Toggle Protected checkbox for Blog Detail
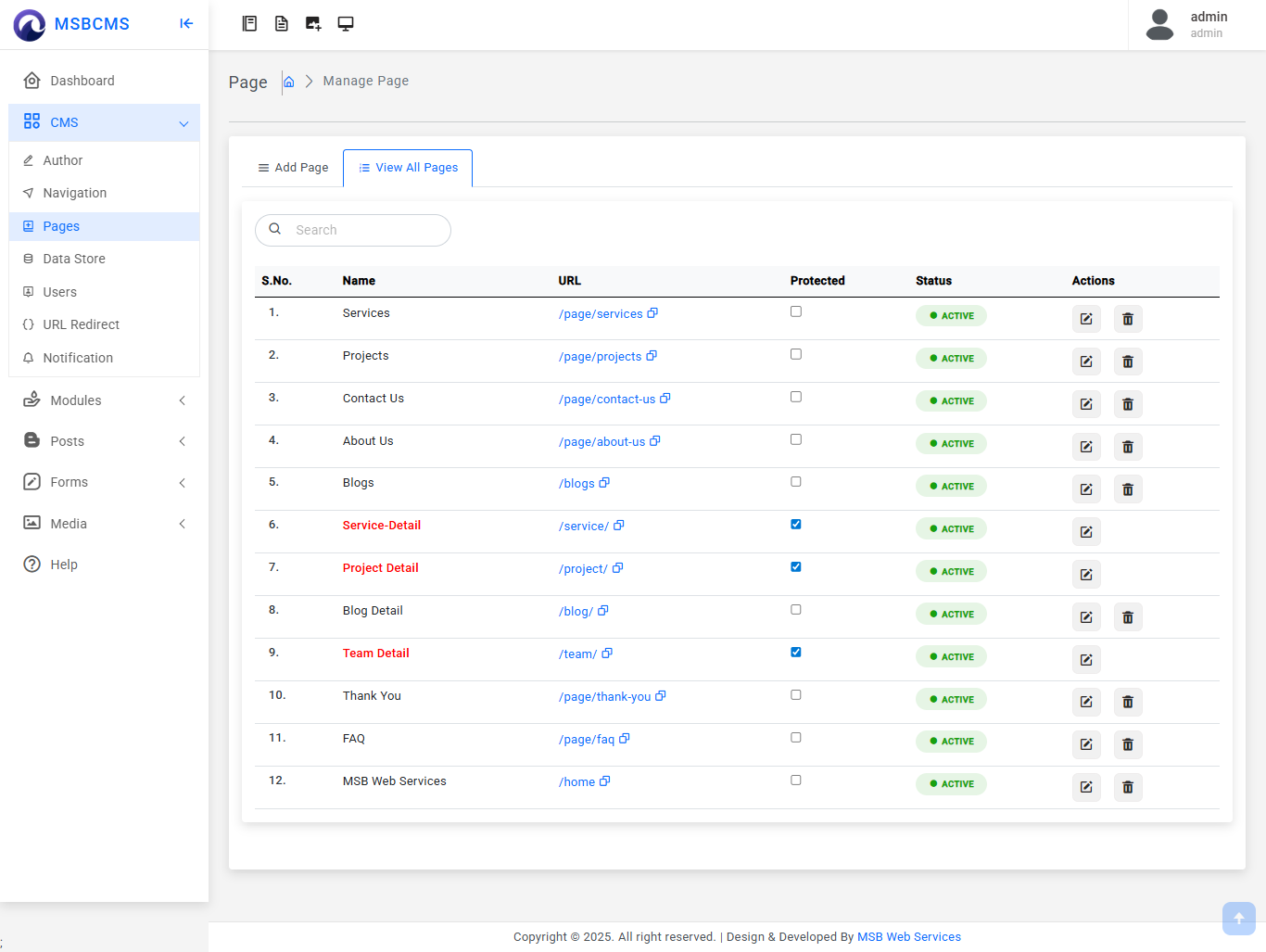This screenshot has width=1266, height=952. (796, 610)
